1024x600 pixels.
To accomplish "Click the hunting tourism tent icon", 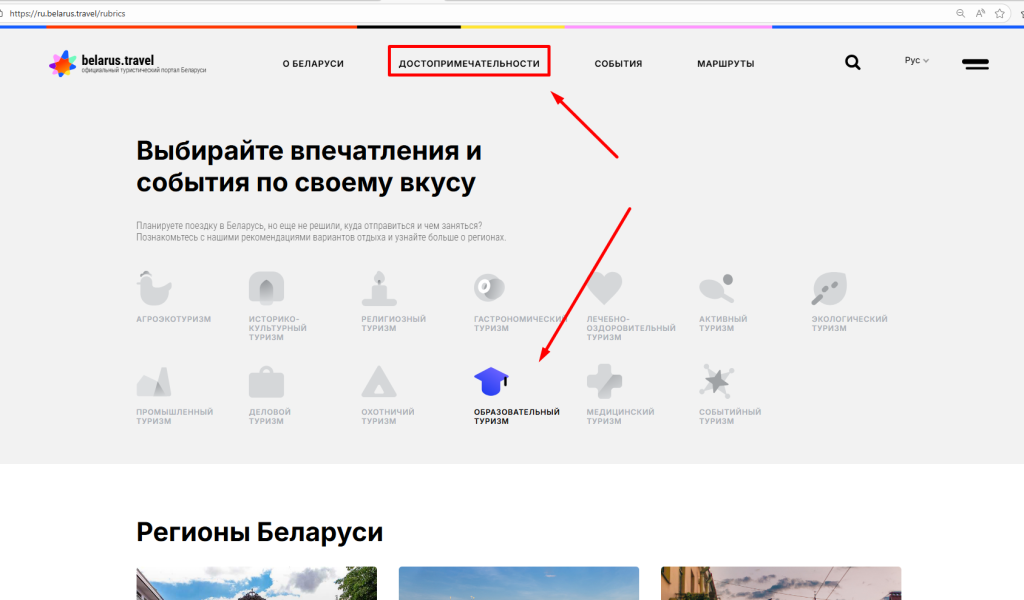I will [x=379, y=381].
